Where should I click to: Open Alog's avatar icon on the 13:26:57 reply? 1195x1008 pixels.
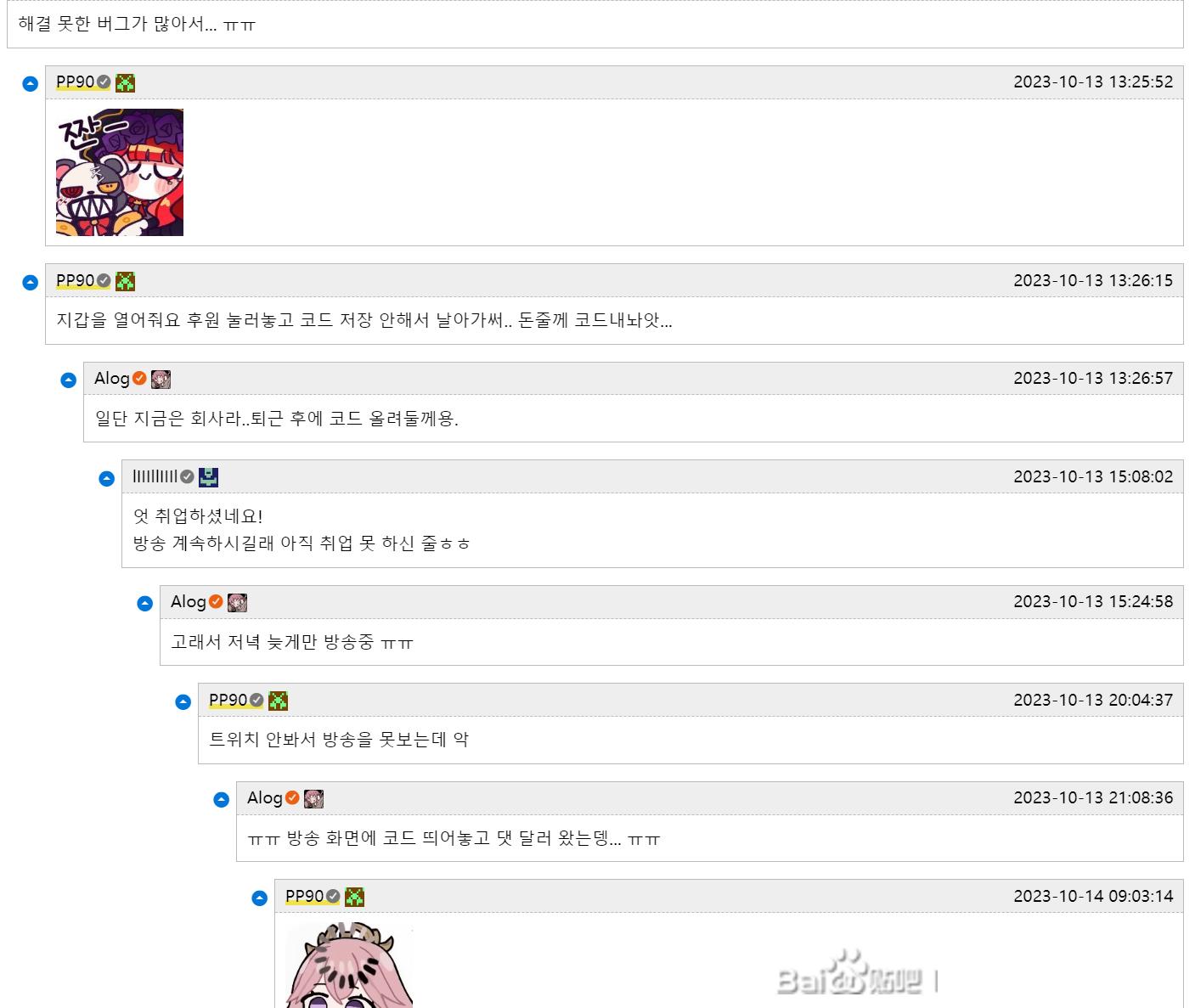click(161, 380)
